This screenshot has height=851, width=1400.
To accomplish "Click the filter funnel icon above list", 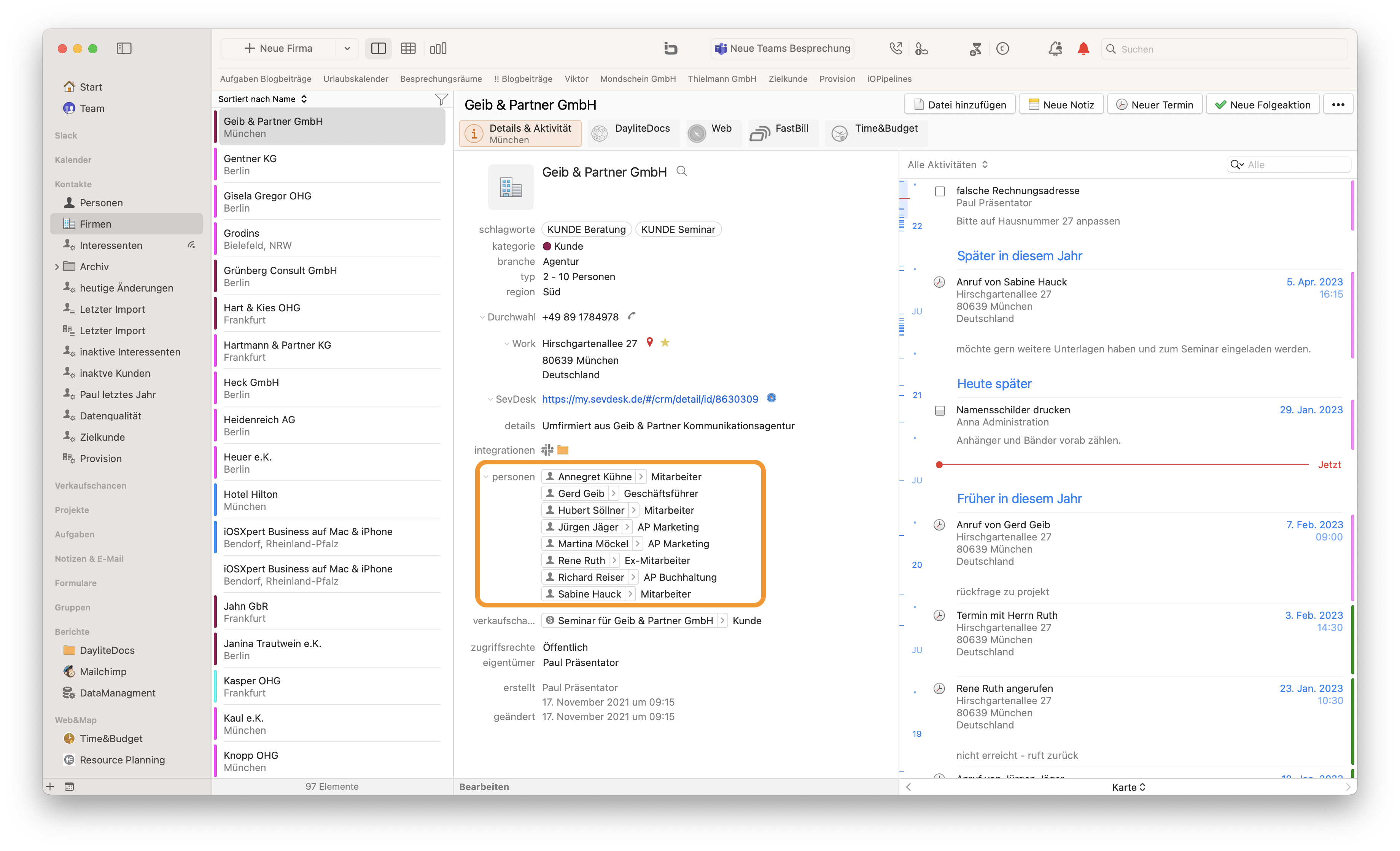I will point(441,99).
